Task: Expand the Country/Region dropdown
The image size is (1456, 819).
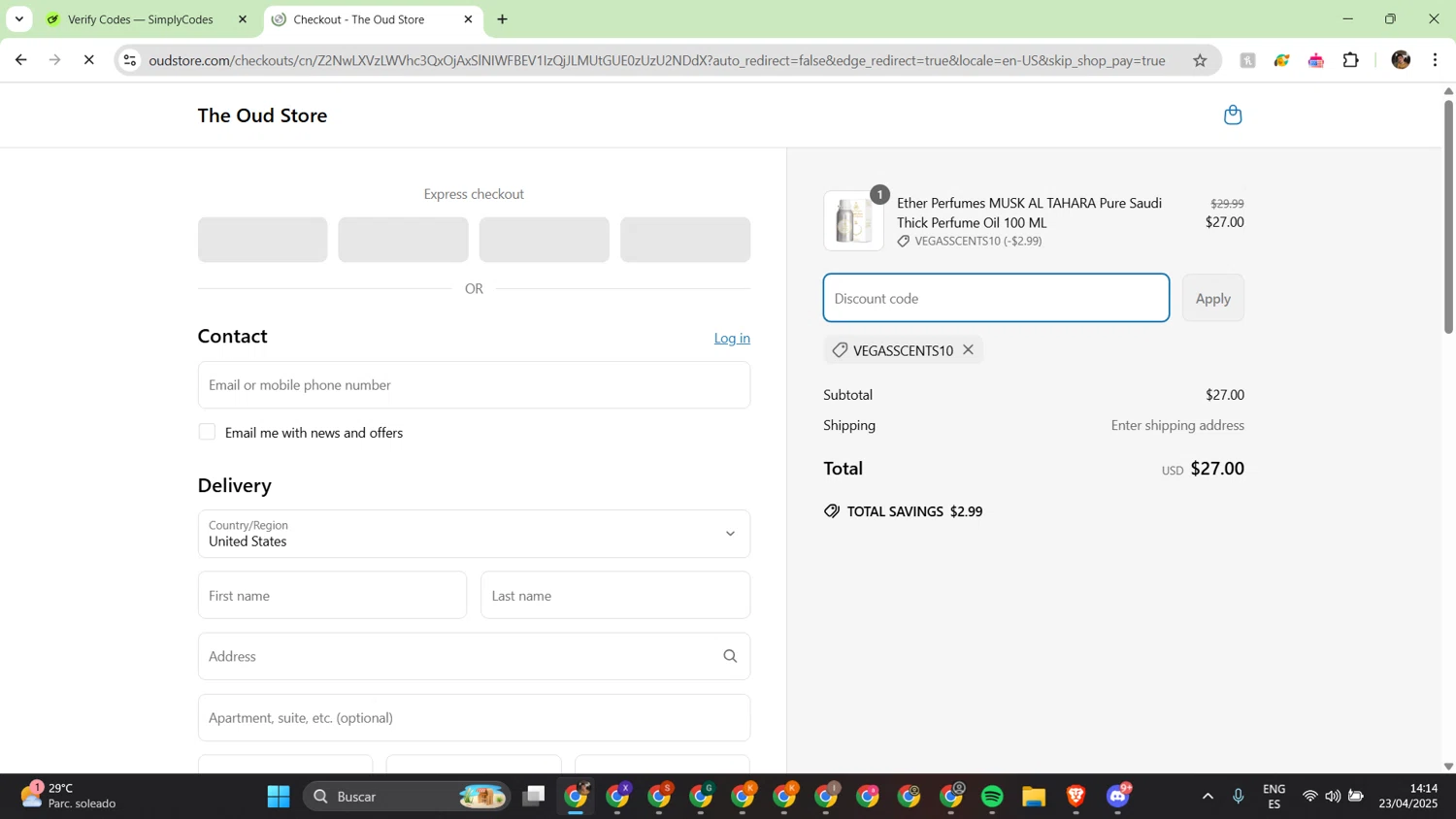Action: (474, 534)
